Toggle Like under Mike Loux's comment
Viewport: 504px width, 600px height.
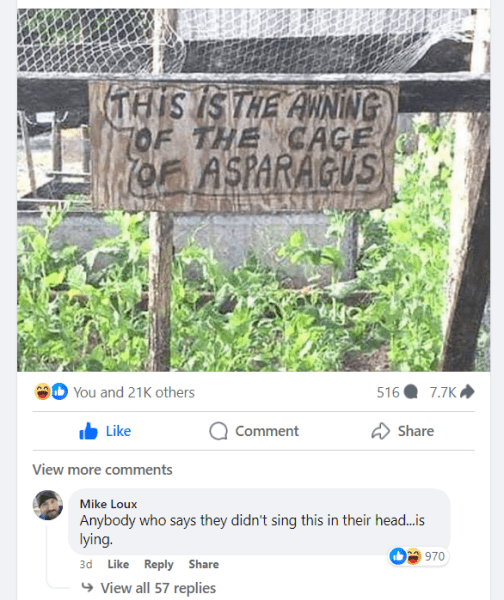point(118,564)
